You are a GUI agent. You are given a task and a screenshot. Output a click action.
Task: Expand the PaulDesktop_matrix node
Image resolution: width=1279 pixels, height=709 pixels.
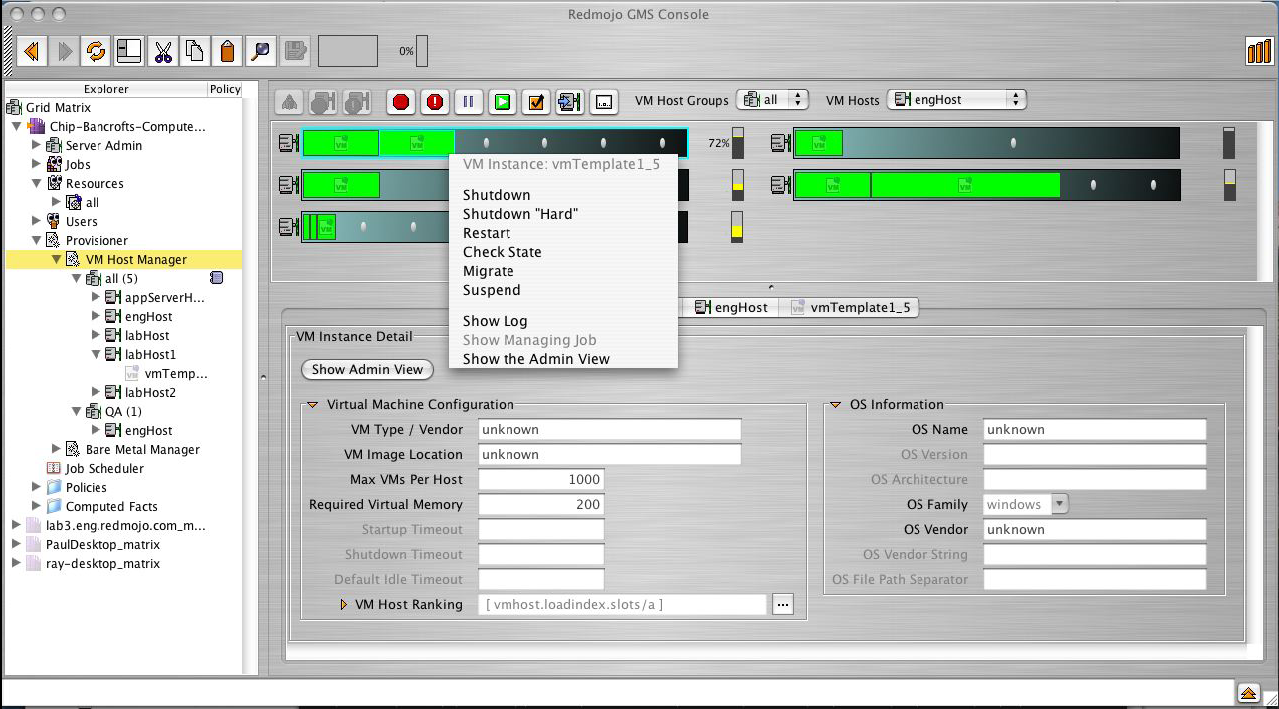[16, 544]
